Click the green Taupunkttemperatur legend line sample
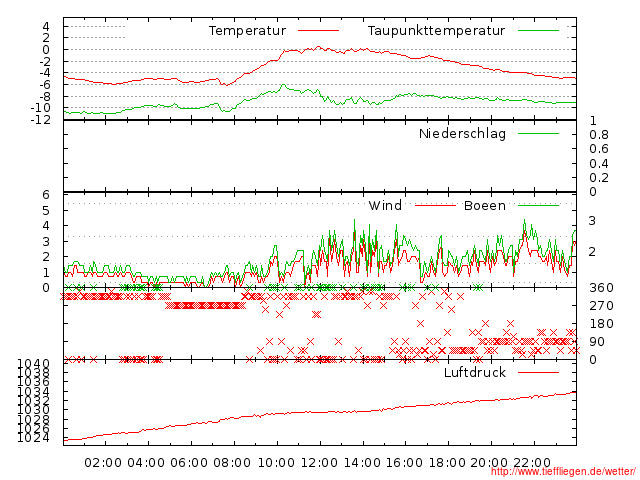640x480 pixels. click(x=538, y=31)
